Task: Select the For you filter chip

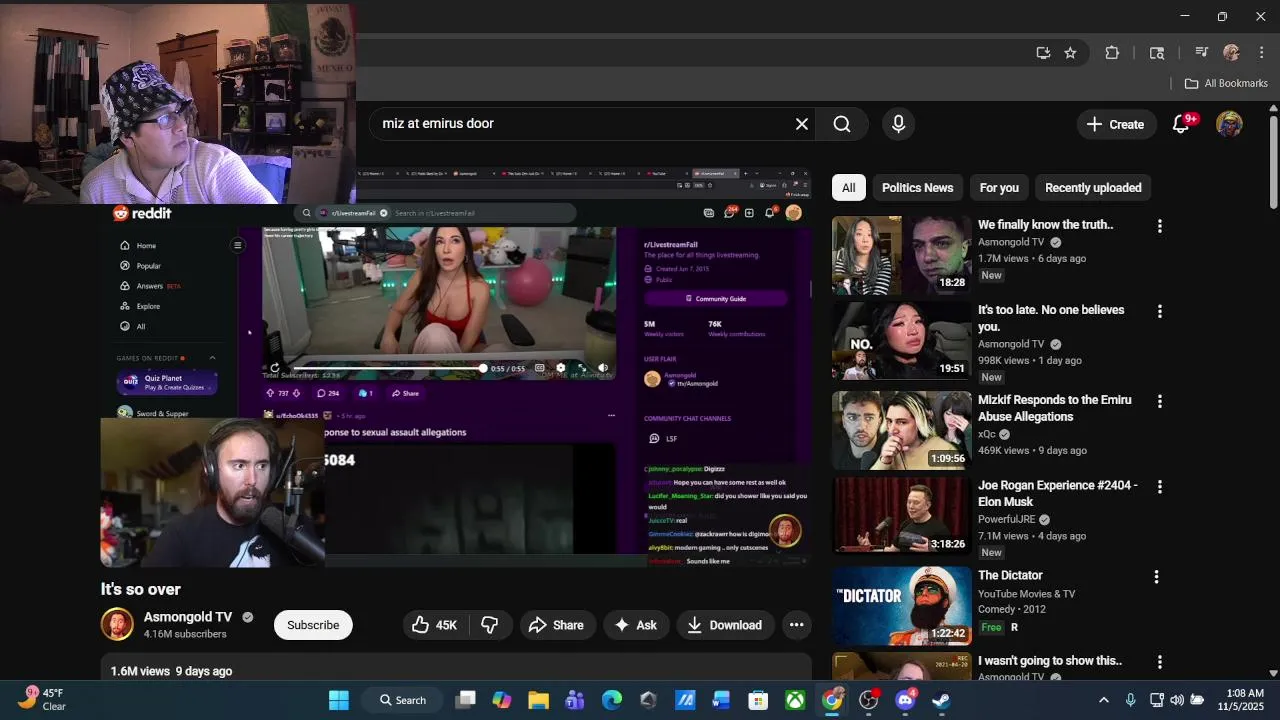Action: [x=999, y=188]
